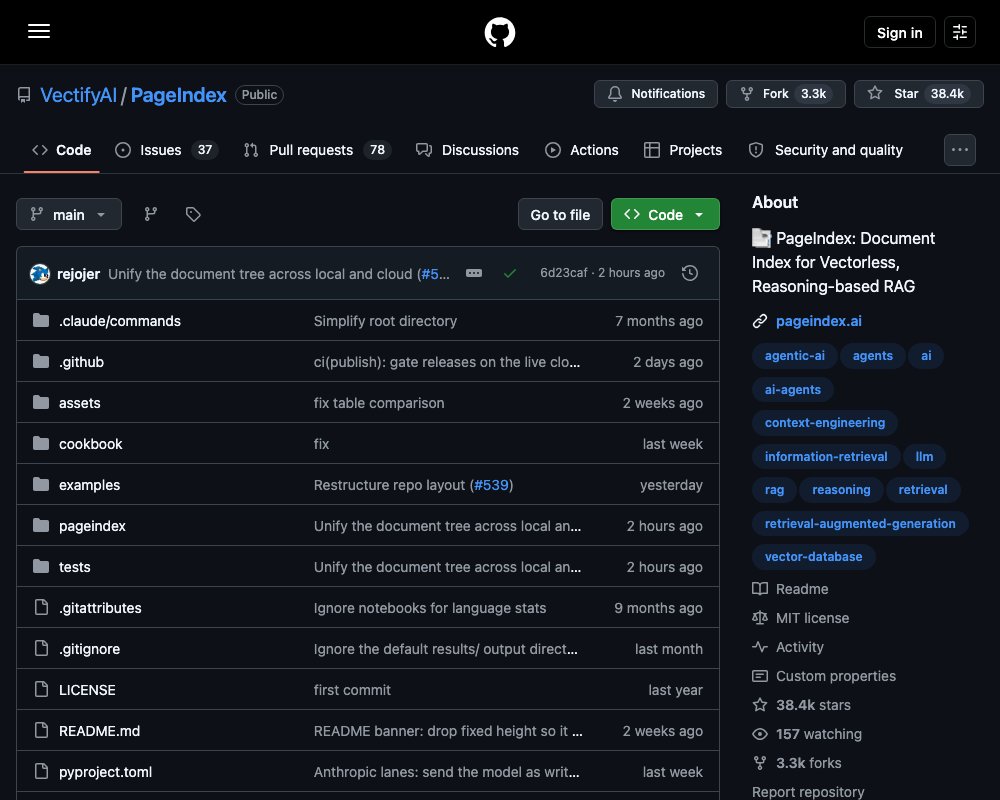Viewport: 1000px width, 800px height.
Task: Open pull request #539 link
Action: (x=492, y=485)
